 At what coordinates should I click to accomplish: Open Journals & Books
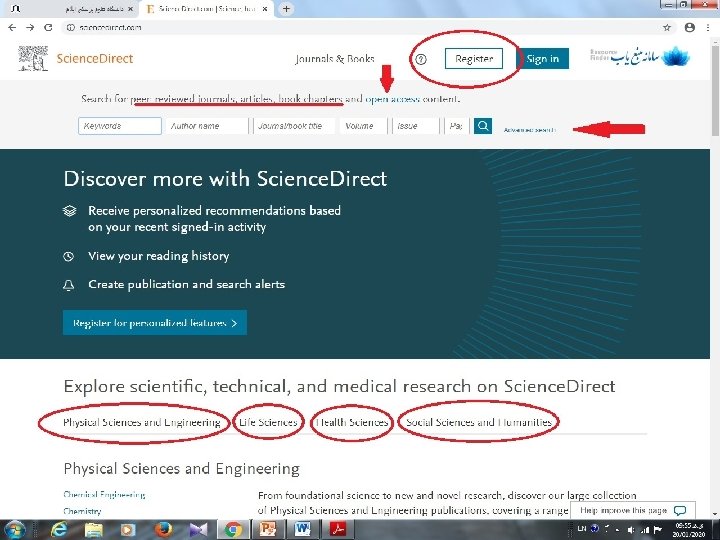click(335, 59)
